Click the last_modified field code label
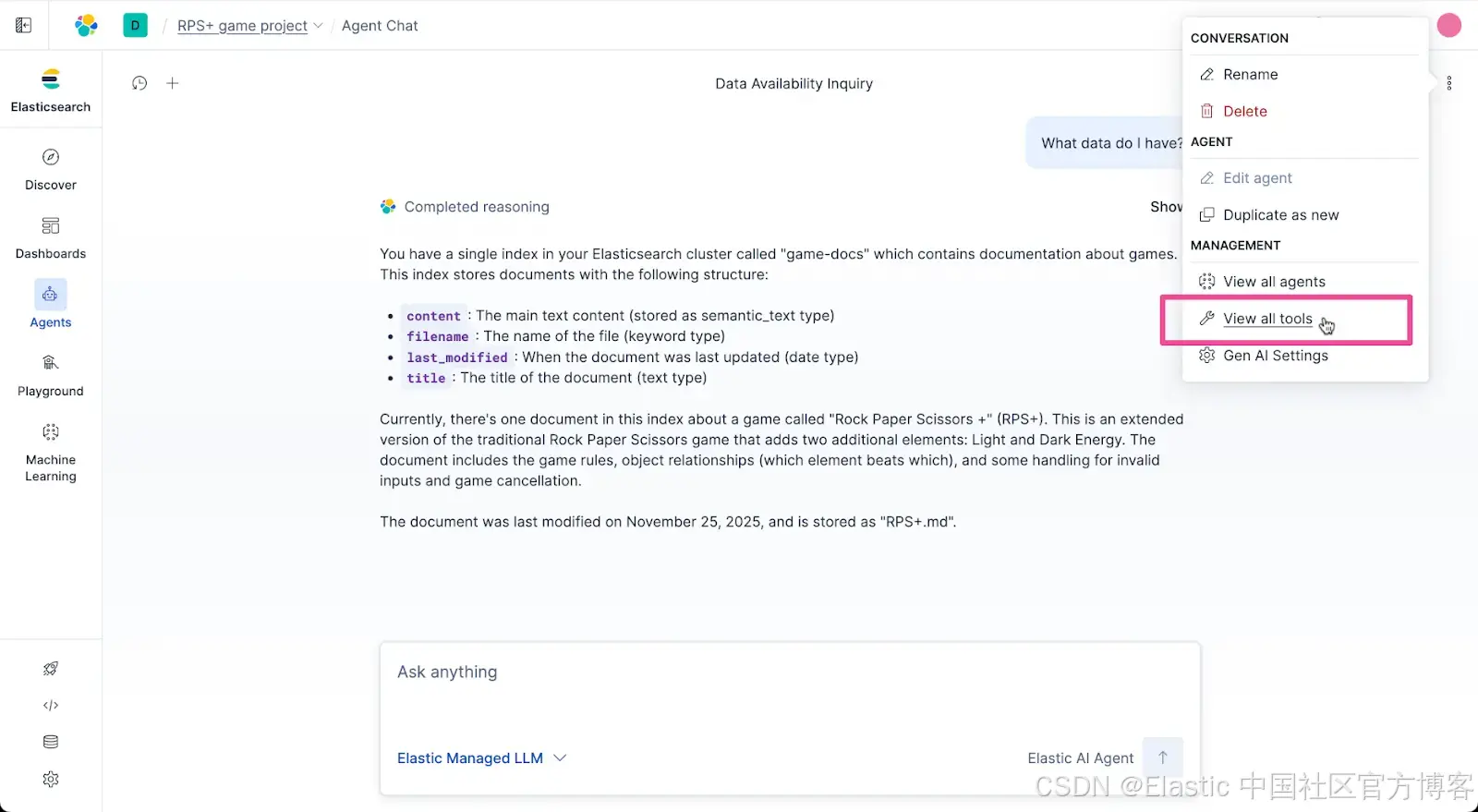The image size is (1478, 812). (x=456, y=358)
